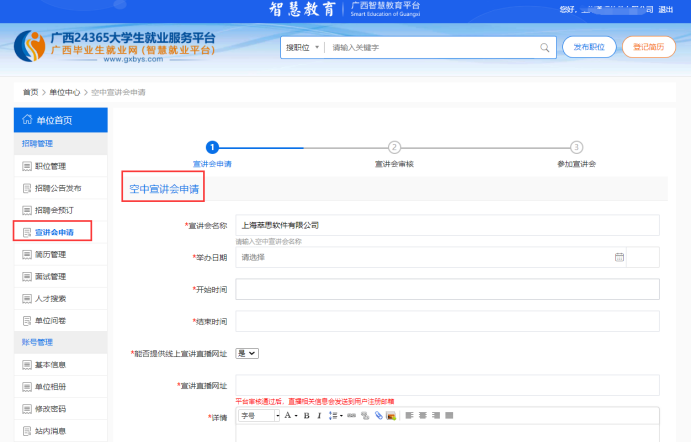The image size is (692, 443).
Task: Expand the font color dropdown arrow
Action: 296,416
